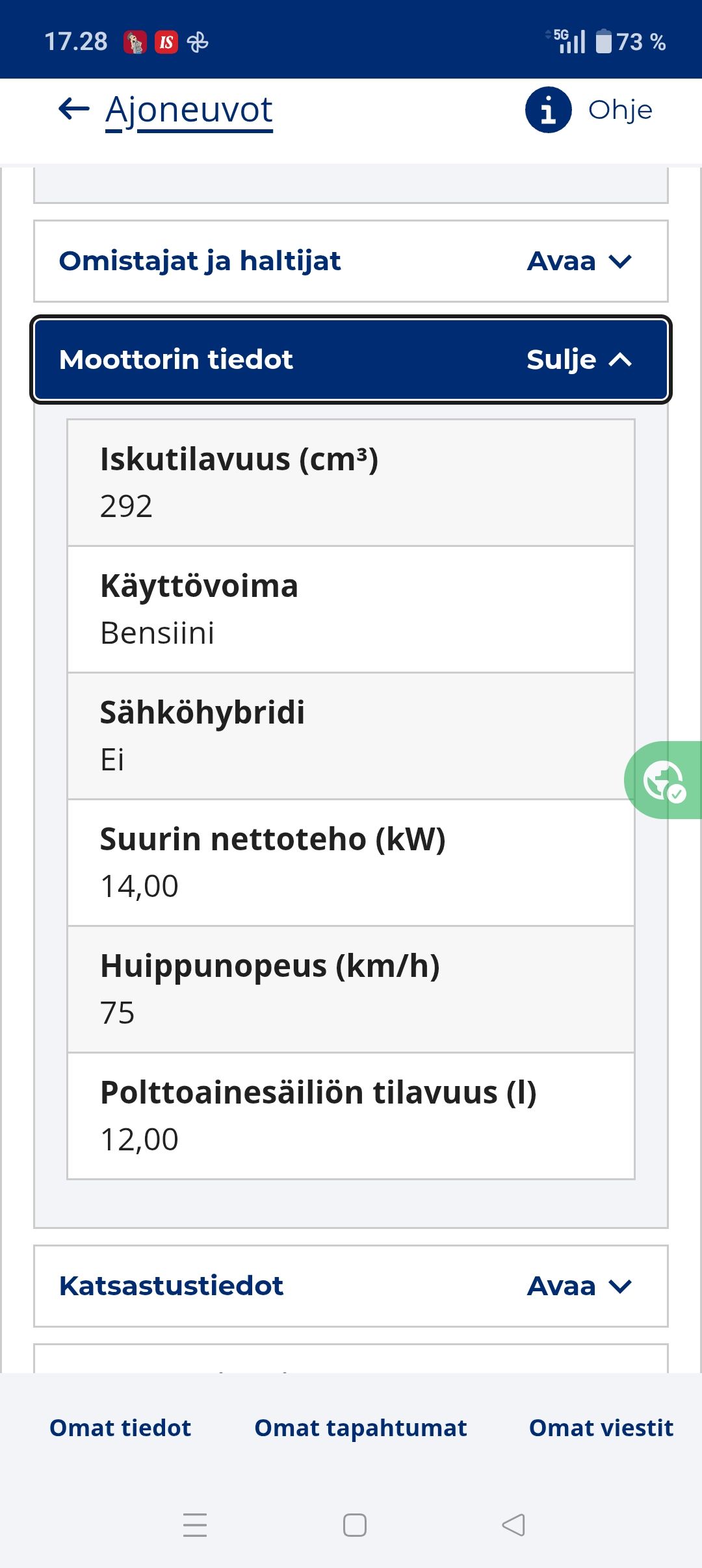Tap the green globe floating icon
Viewport: 702px width, 1568px height.
click(663, 780)
